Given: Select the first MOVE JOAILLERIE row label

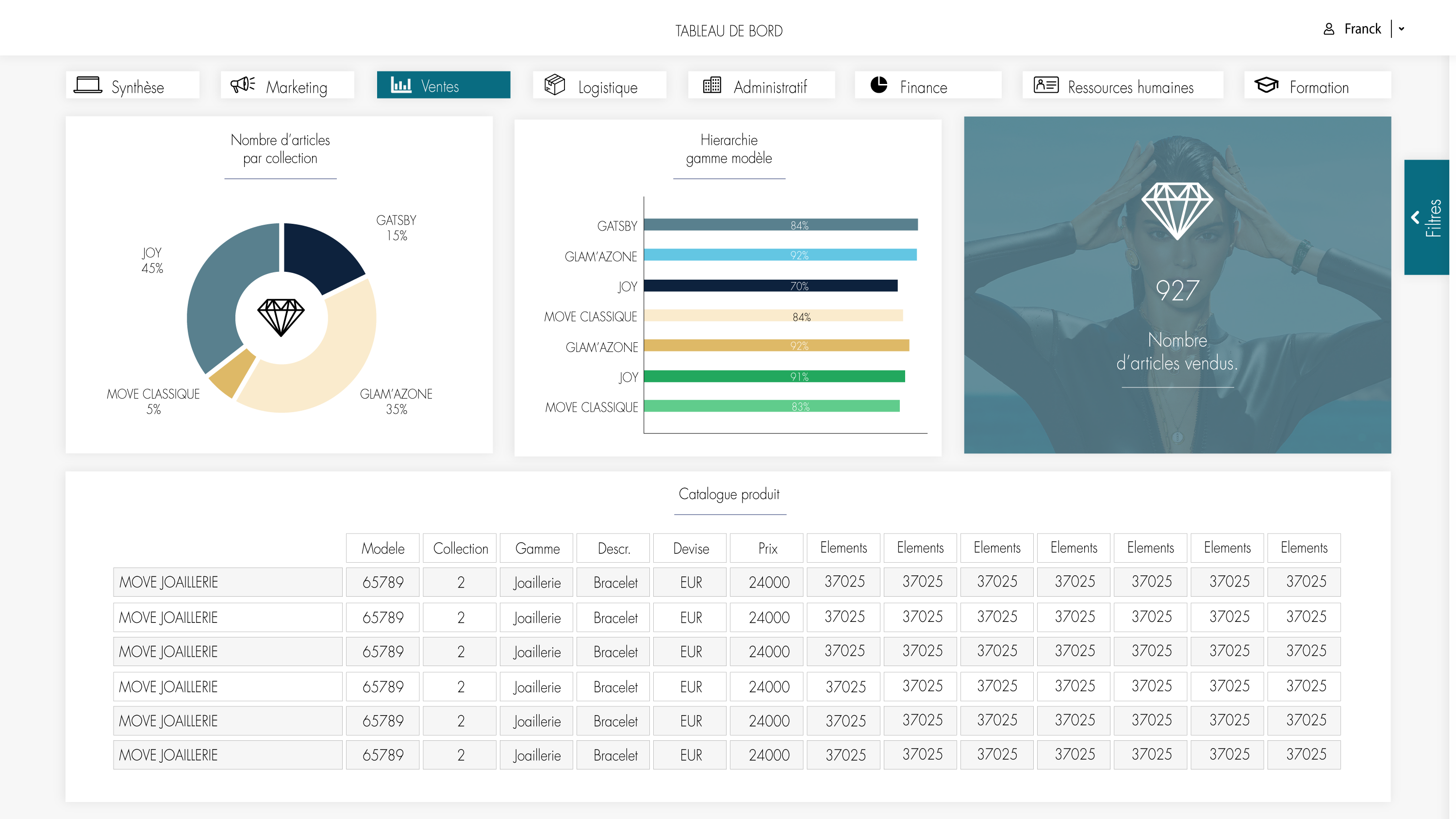Looking at the screenshot, I should [x=228, y=582].
